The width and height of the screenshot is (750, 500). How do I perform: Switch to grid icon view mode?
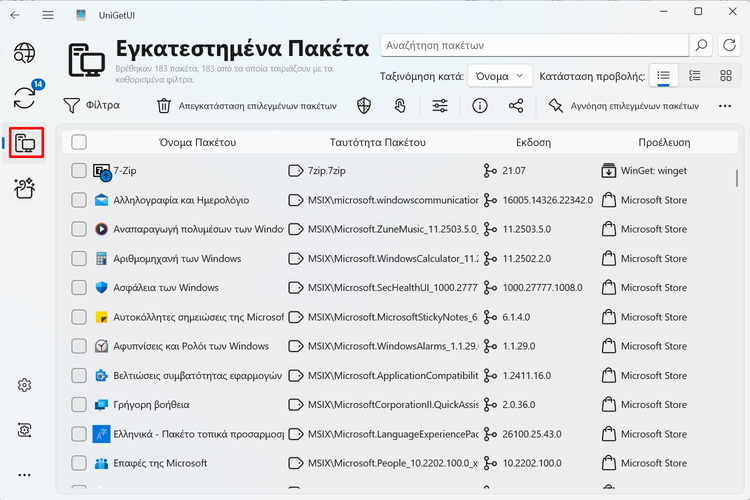[726, 76]
